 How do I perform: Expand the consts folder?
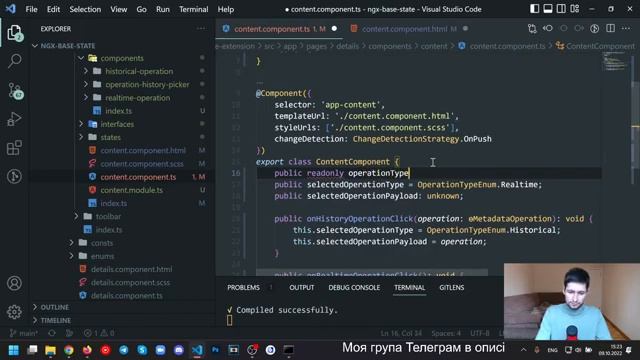71,243
